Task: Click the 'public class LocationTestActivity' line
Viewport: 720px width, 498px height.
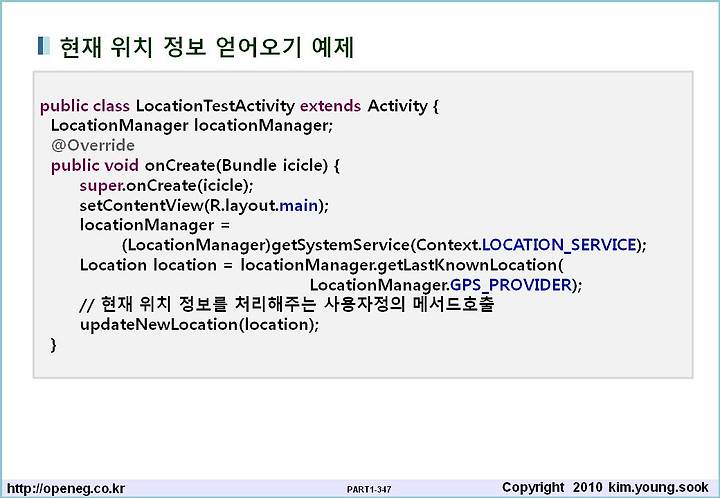Action: [239, 106]
